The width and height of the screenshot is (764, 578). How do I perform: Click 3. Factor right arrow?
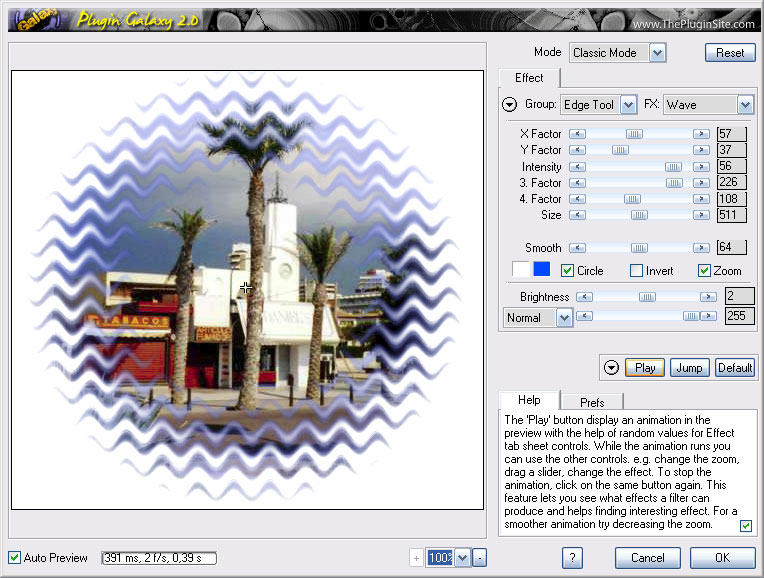coord(701,183)
